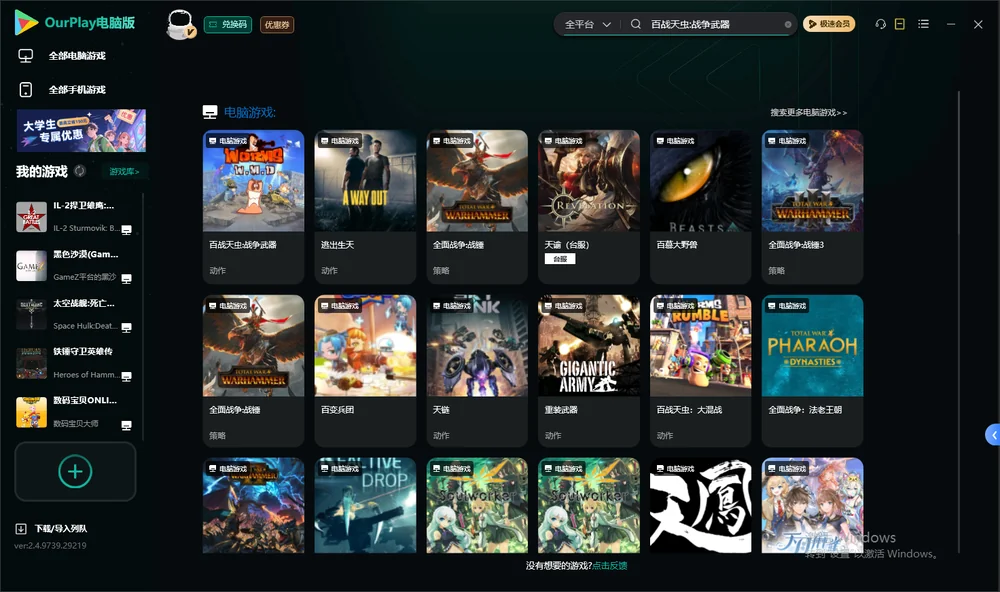Select 数码宝贝ONLI... in my games
Image resolution: width=1000 pixels, height=592 pixels.
click(x=74, y=413)
